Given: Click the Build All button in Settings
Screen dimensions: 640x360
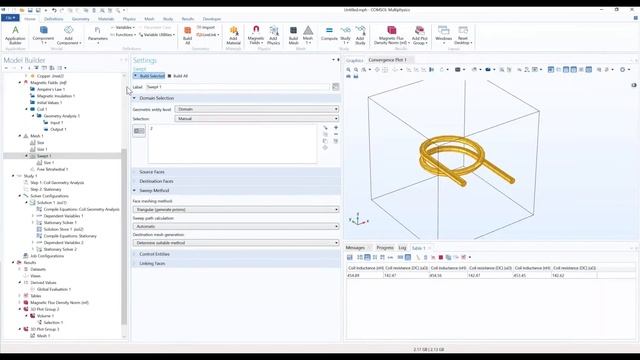Looking at the screenshot, I should (178, 76).
